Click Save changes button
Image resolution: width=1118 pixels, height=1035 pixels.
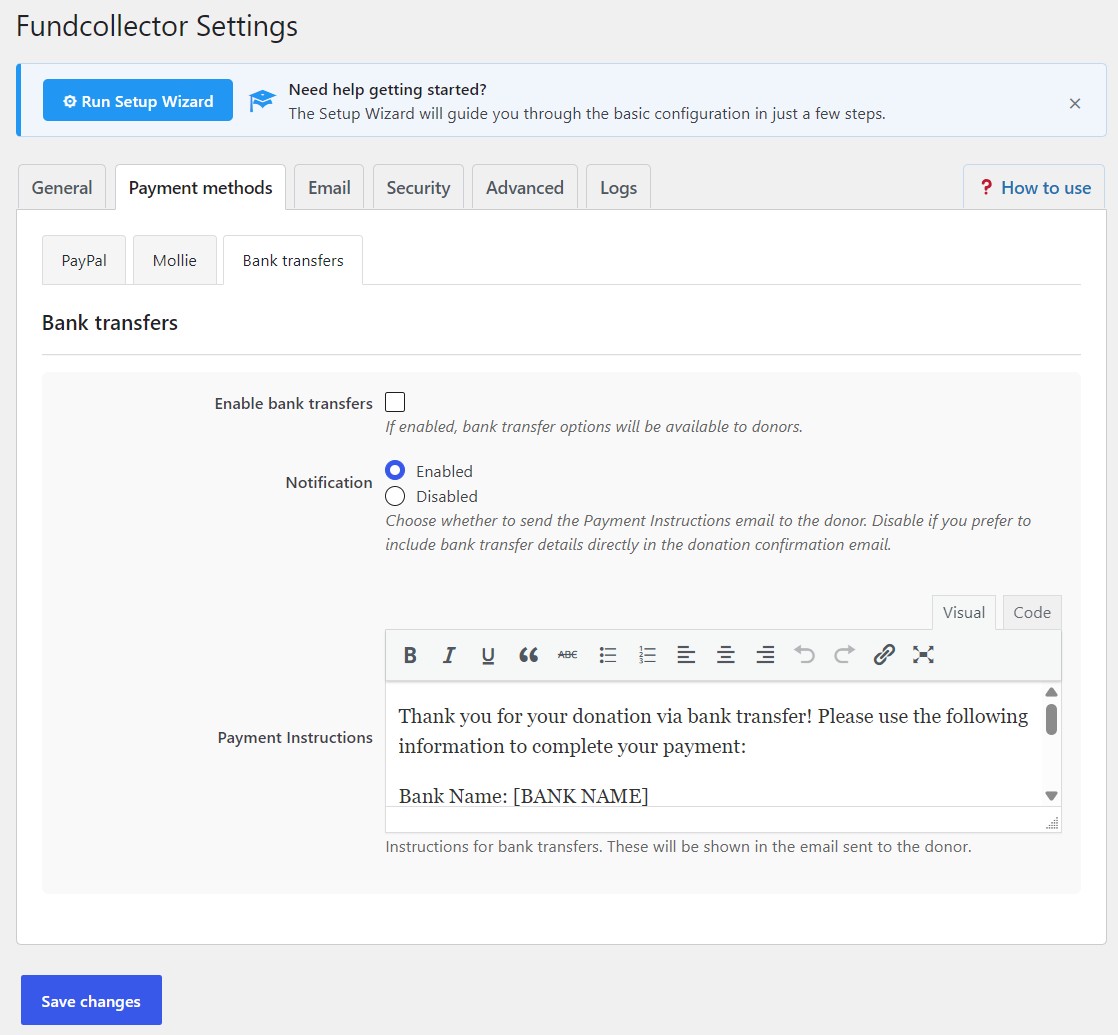click(91, 1001)
